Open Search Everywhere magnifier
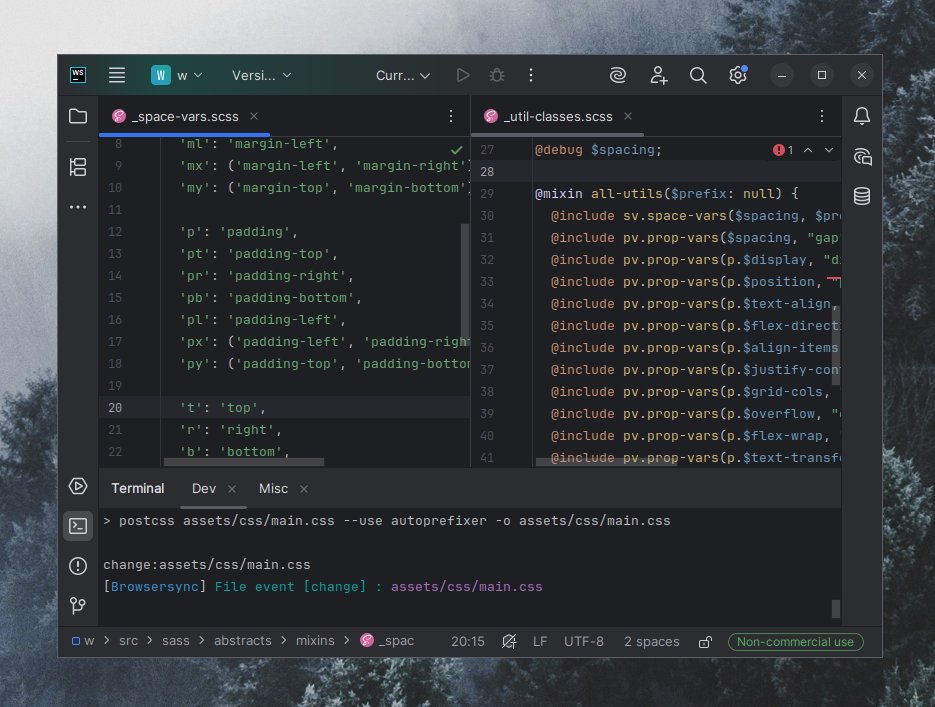935x707 pixels. tap(698, 75)
